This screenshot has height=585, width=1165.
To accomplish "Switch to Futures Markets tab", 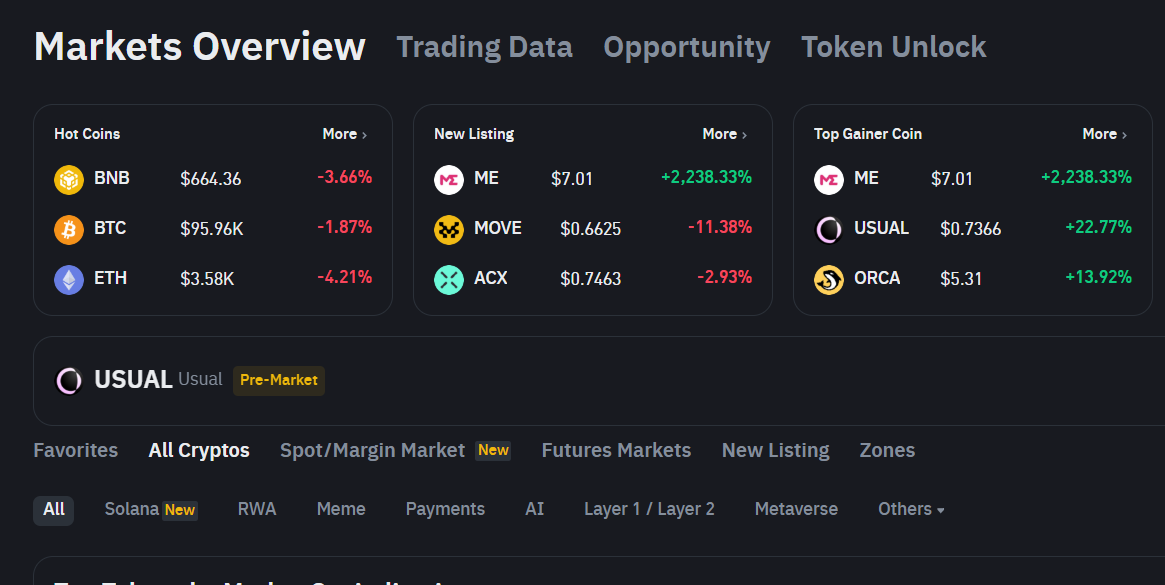I will [x=616, y=450].
